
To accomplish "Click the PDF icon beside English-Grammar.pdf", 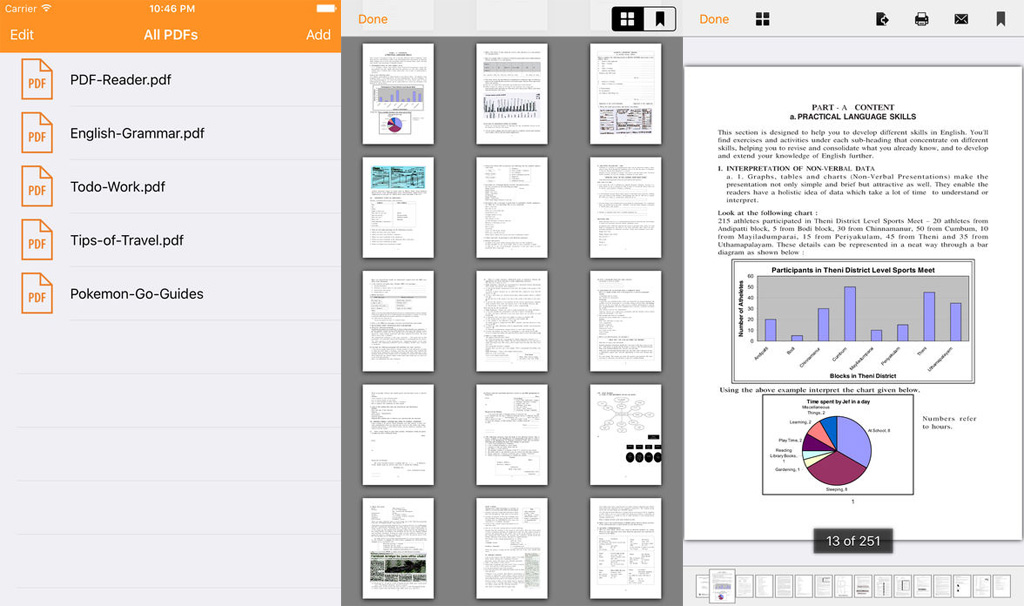I will 37,133.
